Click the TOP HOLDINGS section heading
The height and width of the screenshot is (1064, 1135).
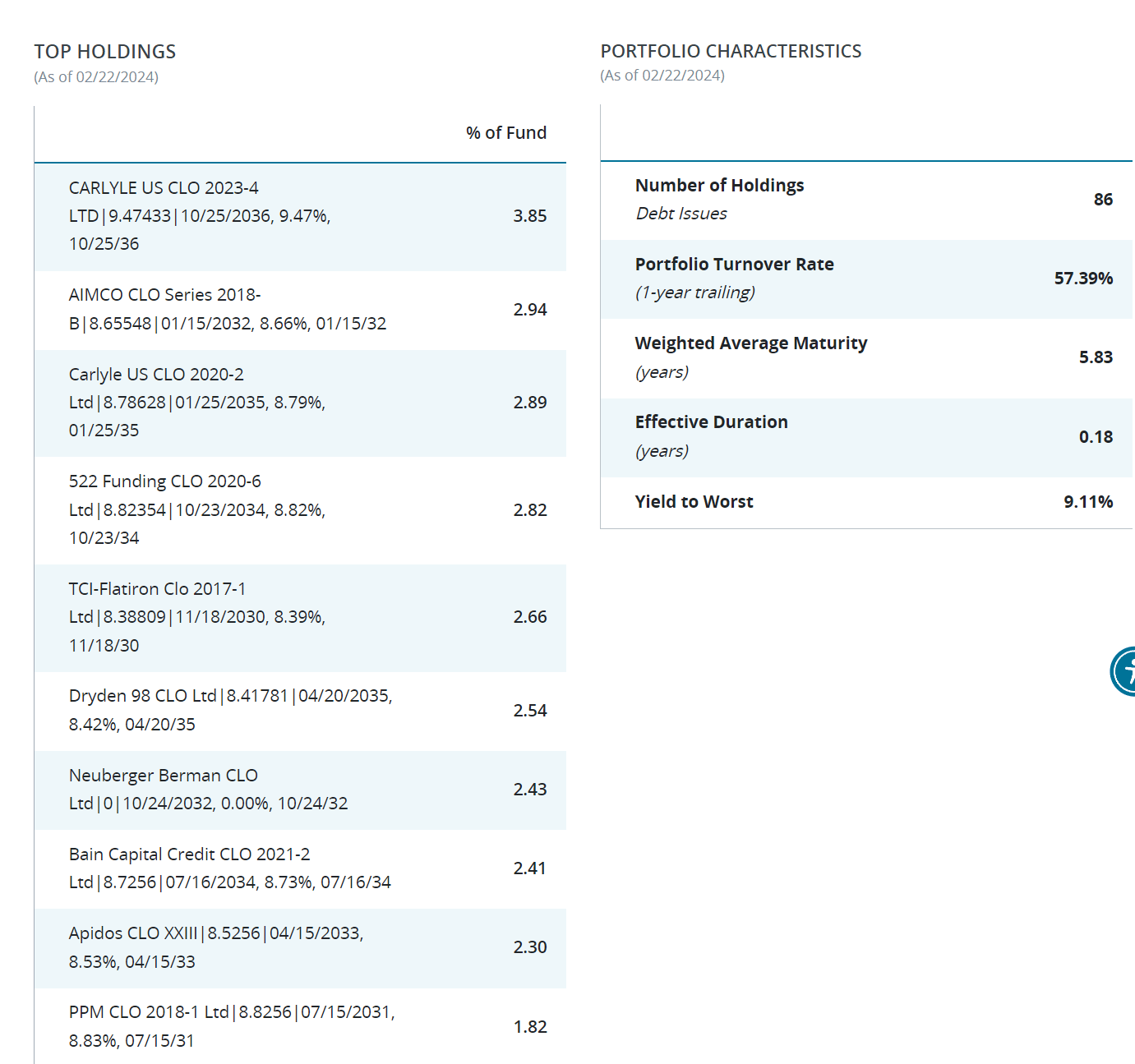click(x=105, y=52)
